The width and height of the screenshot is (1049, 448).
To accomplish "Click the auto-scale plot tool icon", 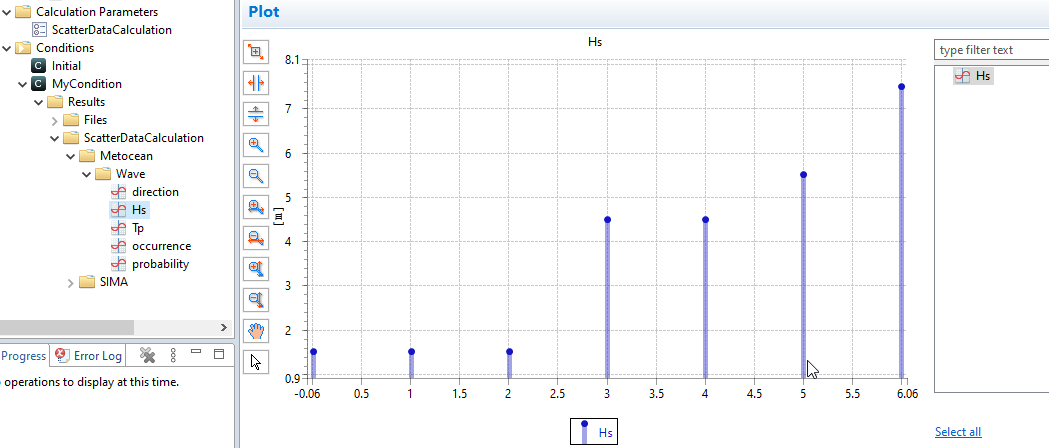I will tap(257, 51).
